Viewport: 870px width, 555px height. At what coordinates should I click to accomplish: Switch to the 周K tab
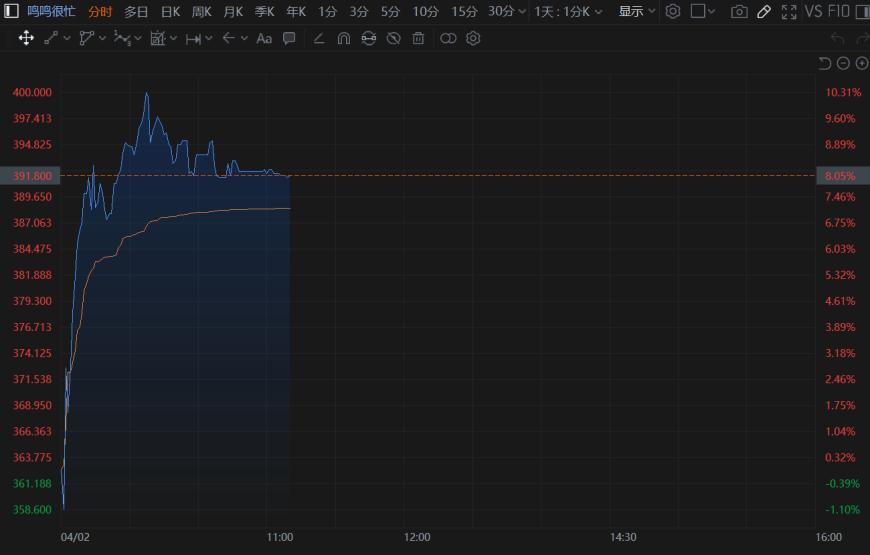[x=201, y=12]
